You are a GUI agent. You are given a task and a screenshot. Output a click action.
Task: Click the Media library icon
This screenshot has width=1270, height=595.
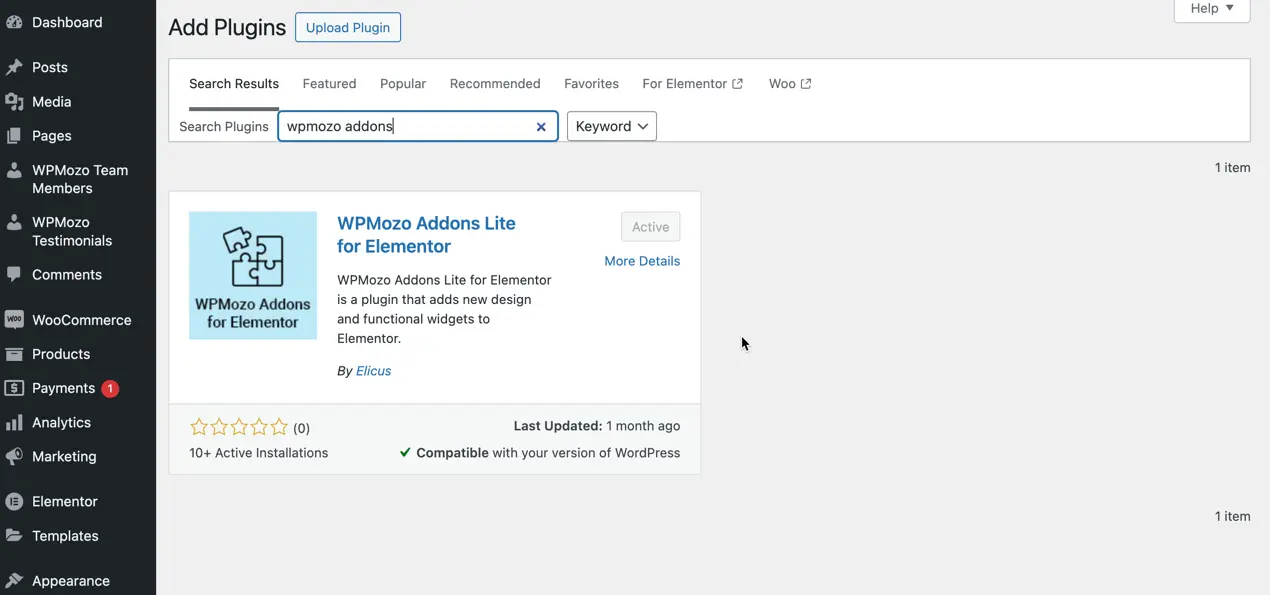[x=14, y=102]
